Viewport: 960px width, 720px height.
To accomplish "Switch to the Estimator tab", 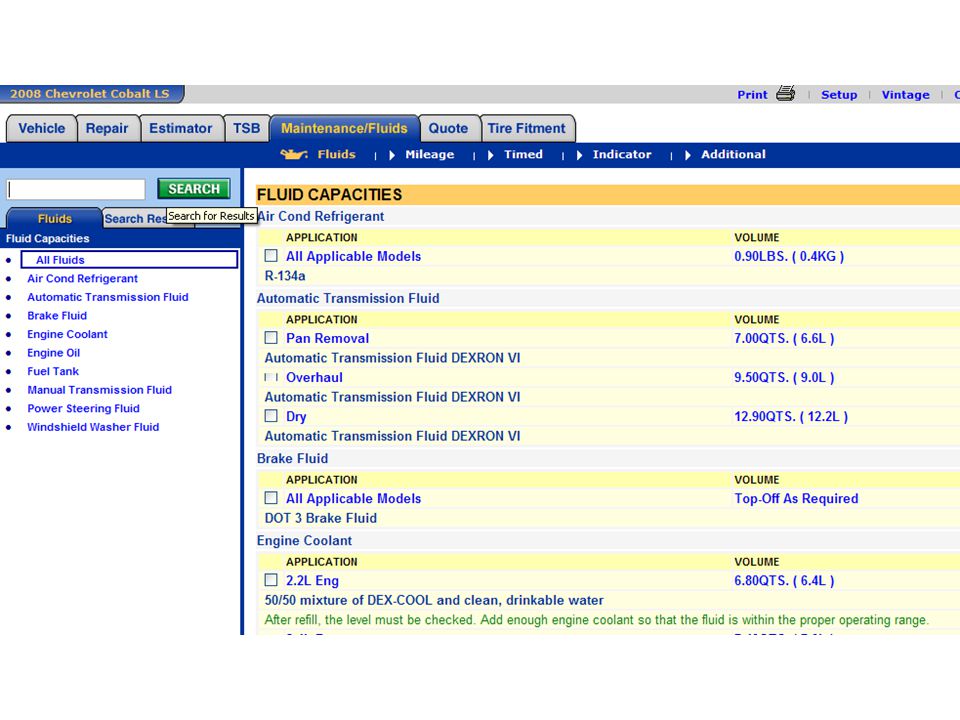I will (x=181, y=129).
